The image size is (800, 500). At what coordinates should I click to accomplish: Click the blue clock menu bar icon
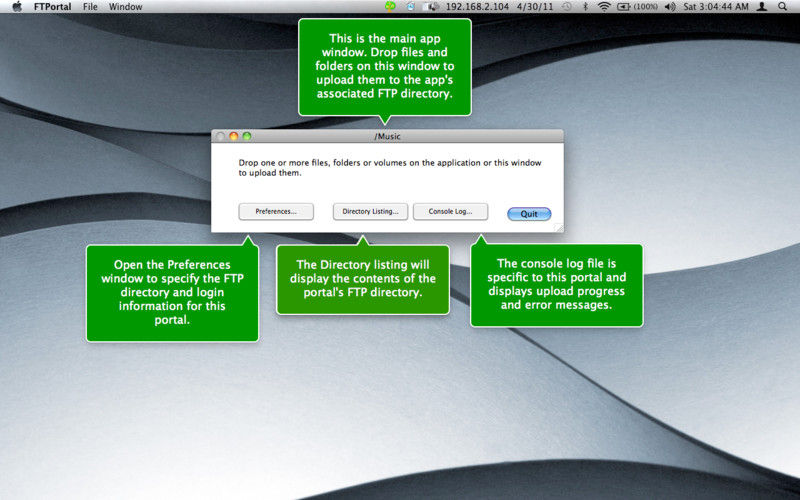pyautogui.click(x=411, y=7)
